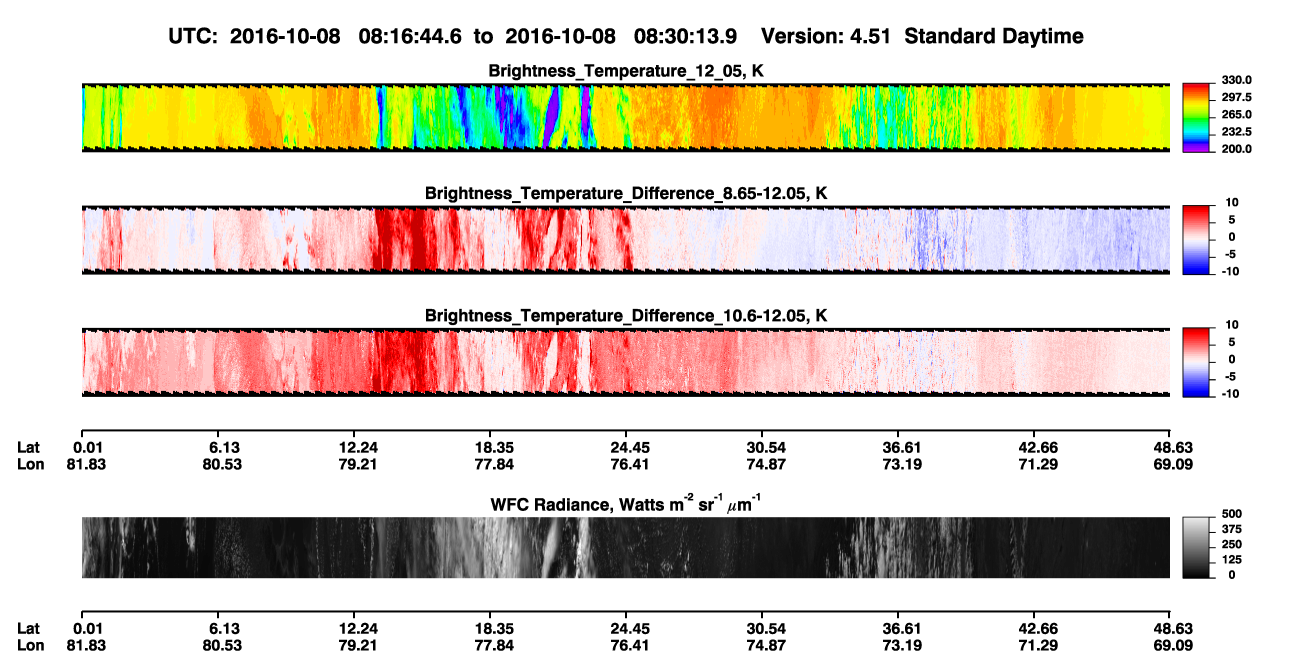This screenshot has height=667, width=1300.
Task: Click latitude 18.35 on axis above WFC panel
Action: pos(494,447)
